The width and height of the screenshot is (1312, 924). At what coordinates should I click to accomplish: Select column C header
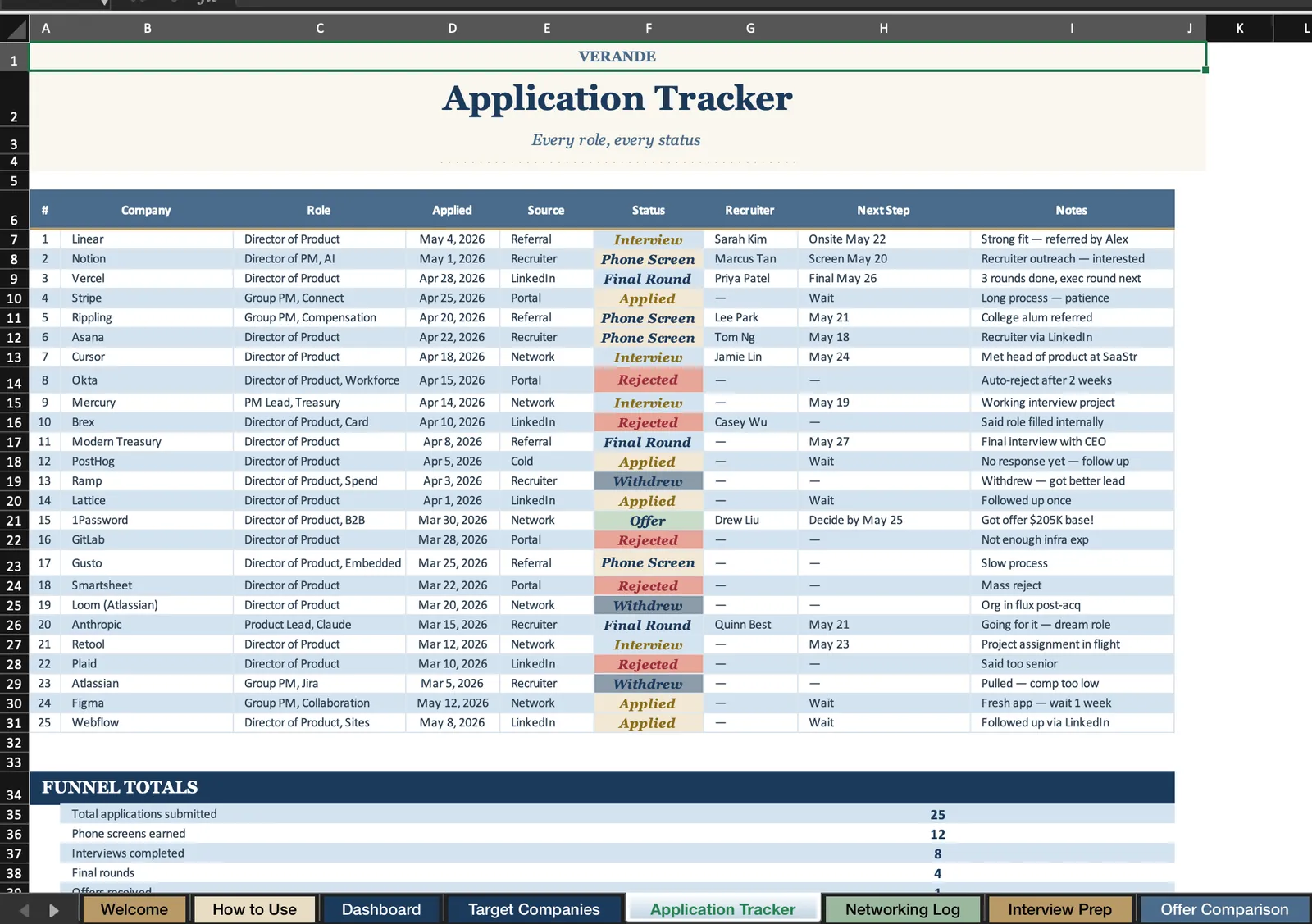320,29
